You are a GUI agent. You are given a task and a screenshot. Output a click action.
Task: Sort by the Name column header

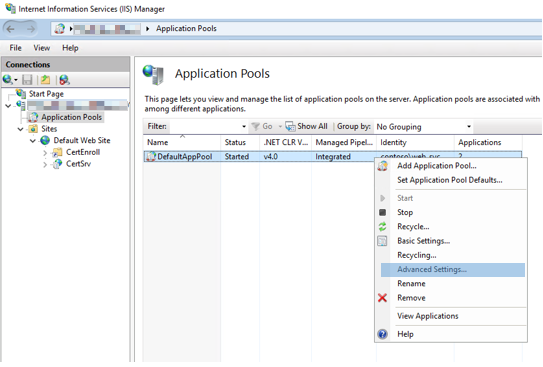pyautogui.click(x=182, y=142)
